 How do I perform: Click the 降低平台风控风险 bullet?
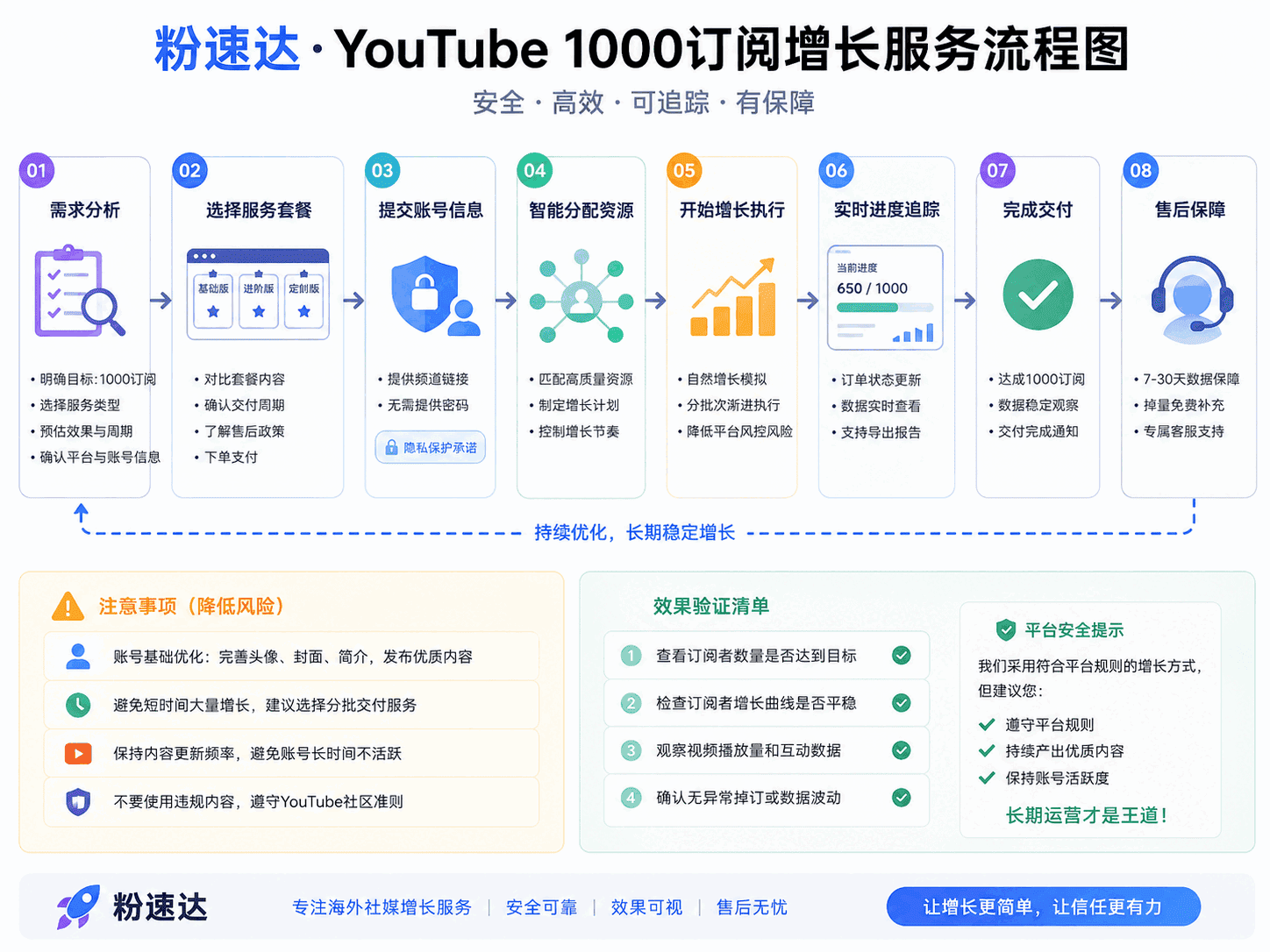(735, 430)
